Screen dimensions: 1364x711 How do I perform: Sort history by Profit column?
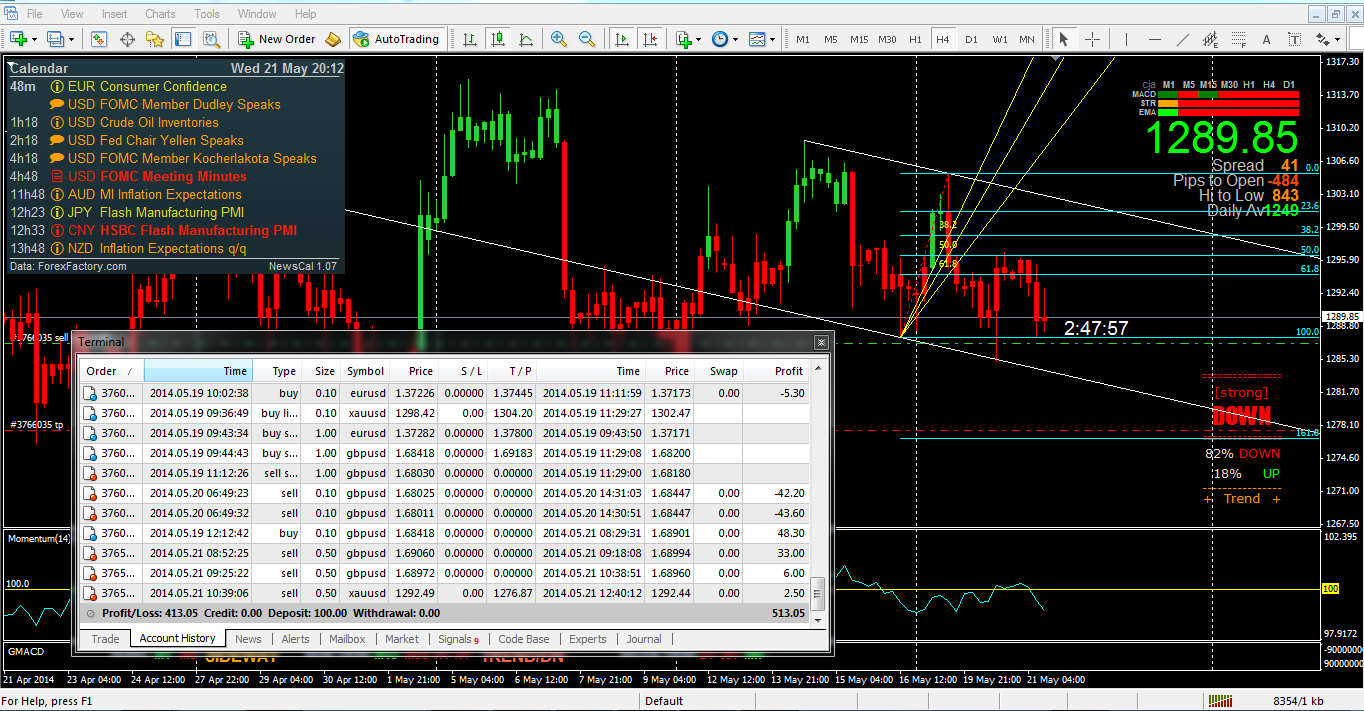coord(775,371)
